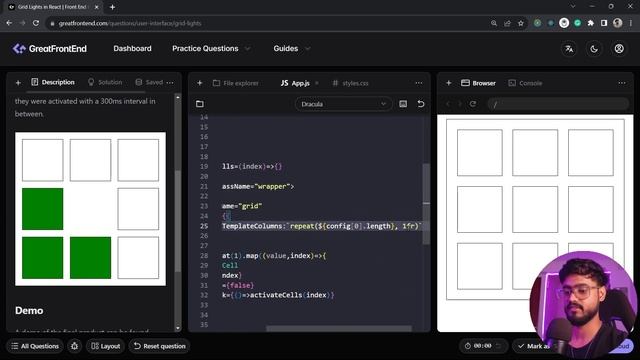Expand the Guides menu
Screen dimensions: 640x360
point(291,49)
